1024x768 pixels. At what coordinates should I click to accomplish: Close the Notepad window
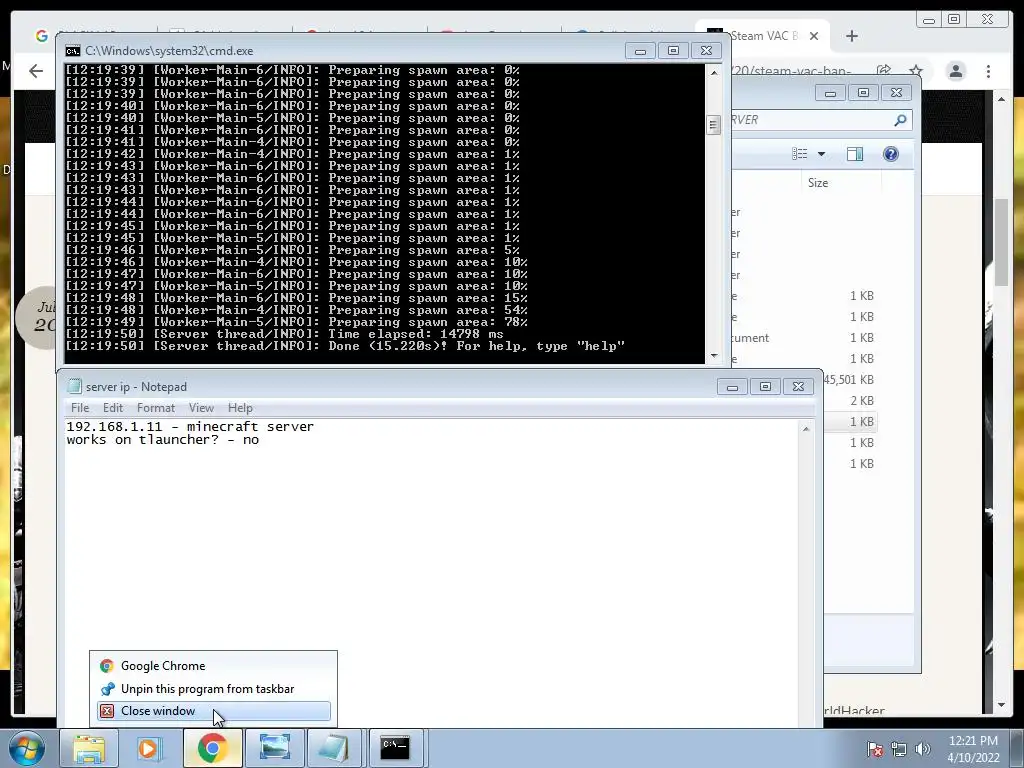798,387
